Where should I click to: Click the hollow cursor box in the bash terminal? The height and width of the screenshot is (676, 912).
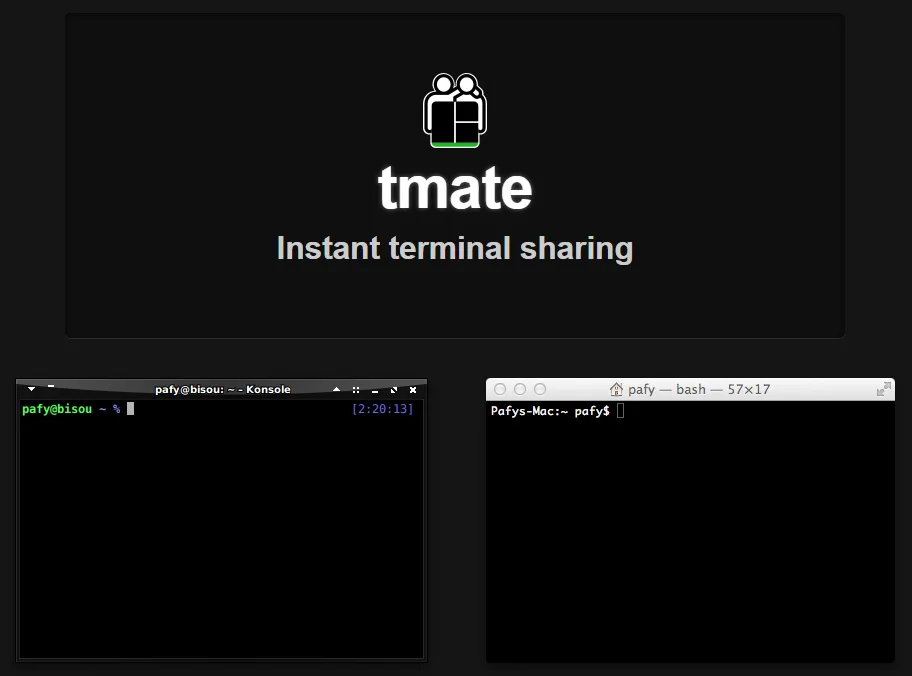coord(621,411)
